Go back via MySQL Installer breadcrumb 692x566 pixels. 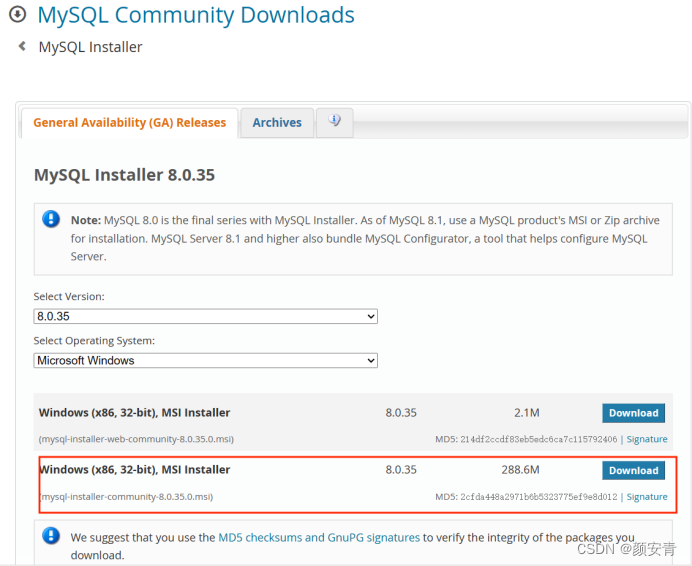[90, 47]
